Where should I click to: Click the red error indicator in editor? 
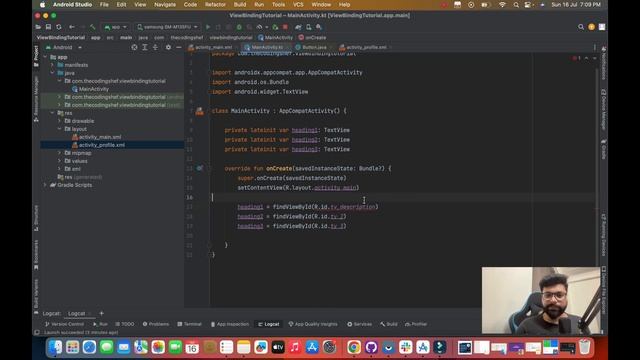coord(576,58)
